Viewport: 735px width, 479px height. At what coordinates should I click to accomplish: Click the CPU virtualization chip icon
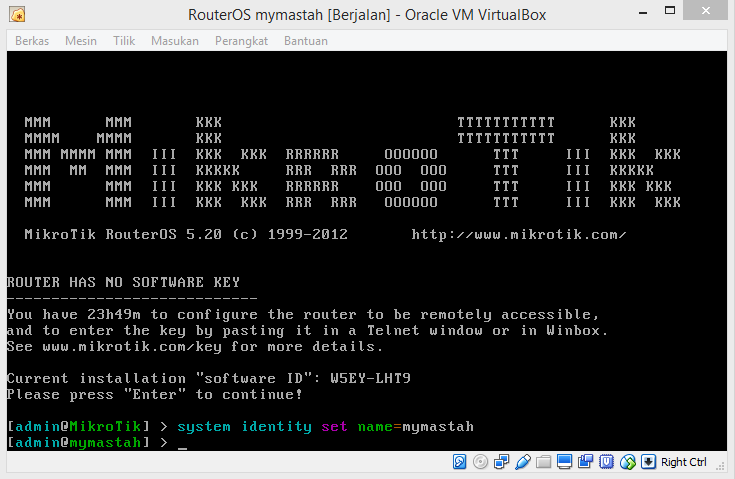tap(606, 462)
